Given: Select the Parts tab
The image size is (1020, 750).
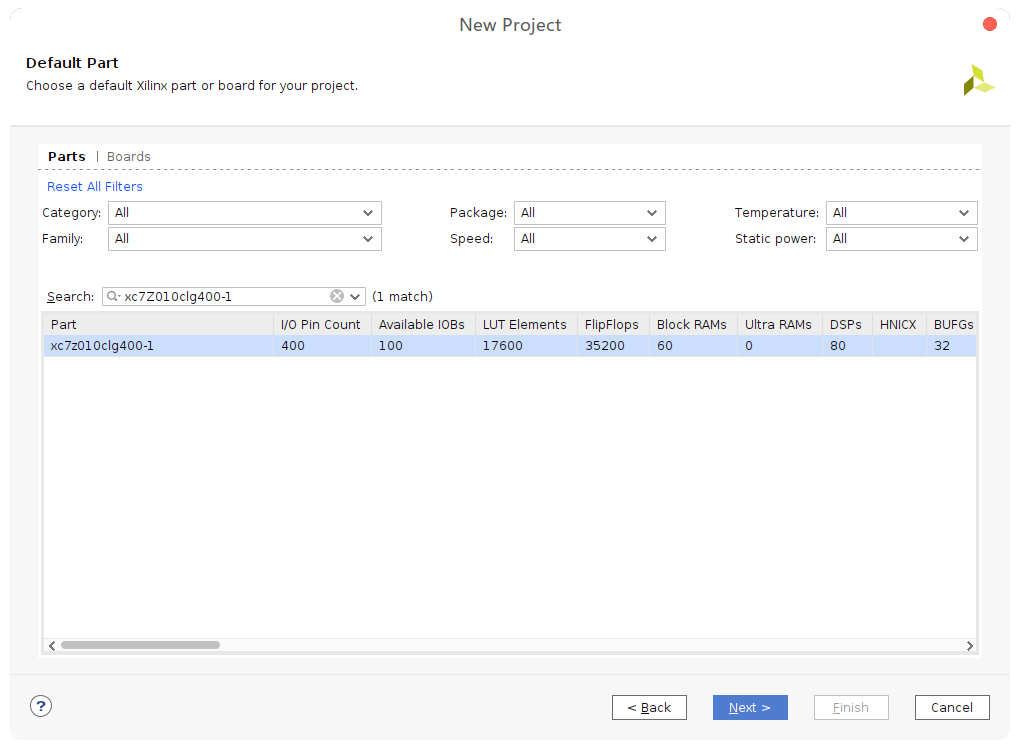Looking at the screenshot, I should (67, 157).
